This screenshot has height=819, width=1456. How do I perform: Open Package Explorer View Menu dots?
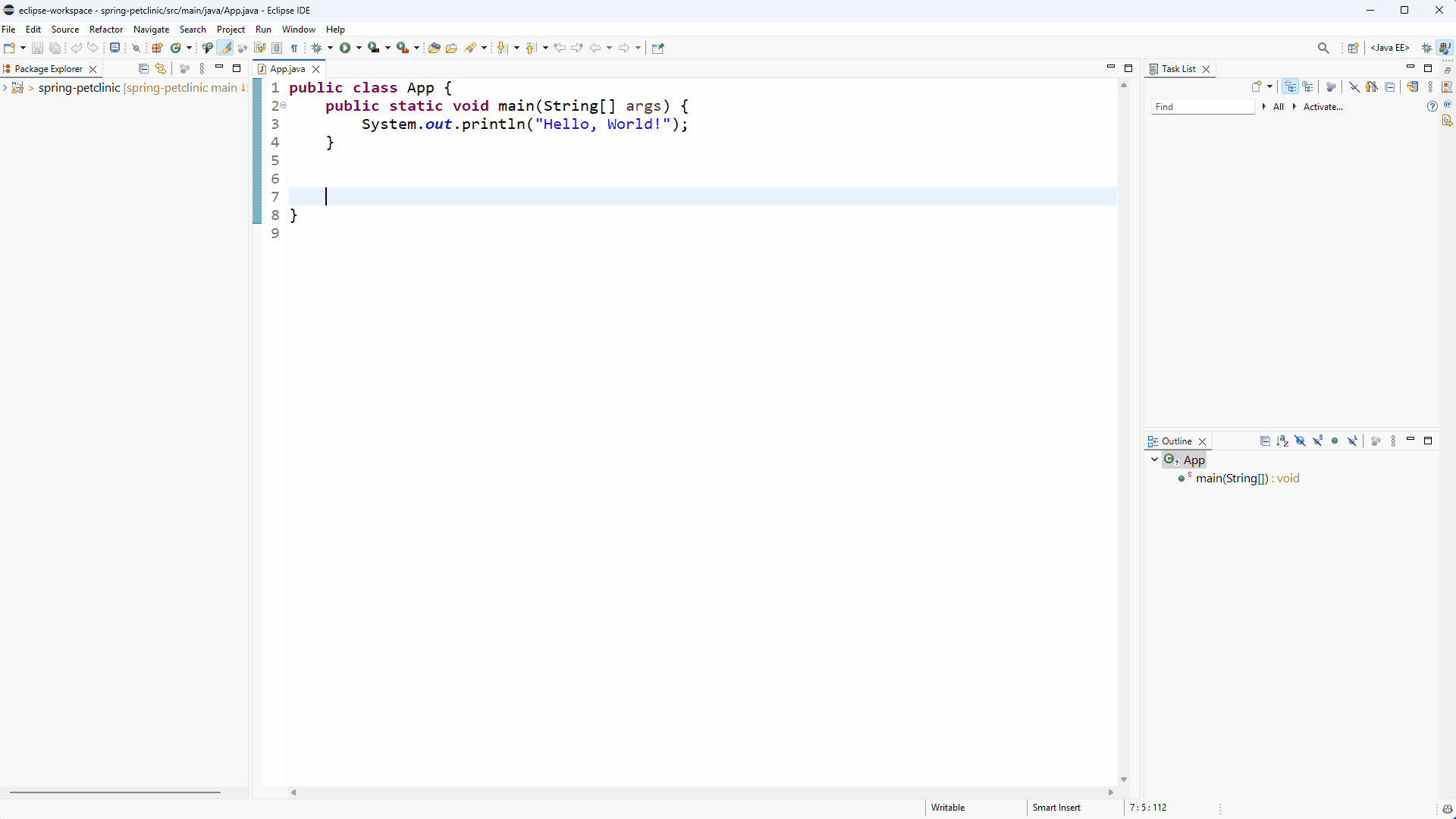202,68
